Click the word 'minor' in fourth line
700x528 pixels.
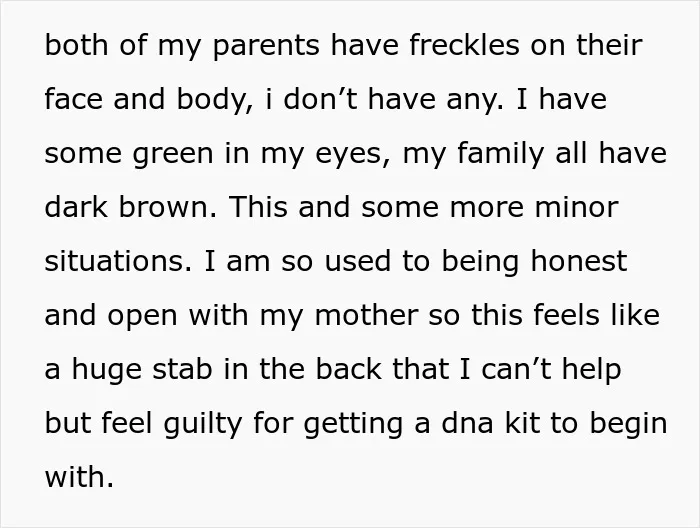click(577, 207)
